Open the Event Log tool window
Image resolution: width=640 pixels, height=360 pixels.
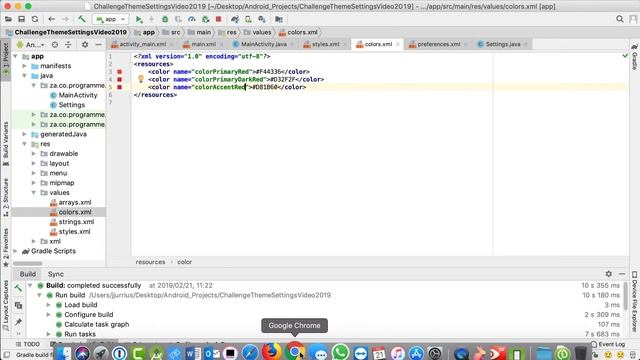pos(608,344)
